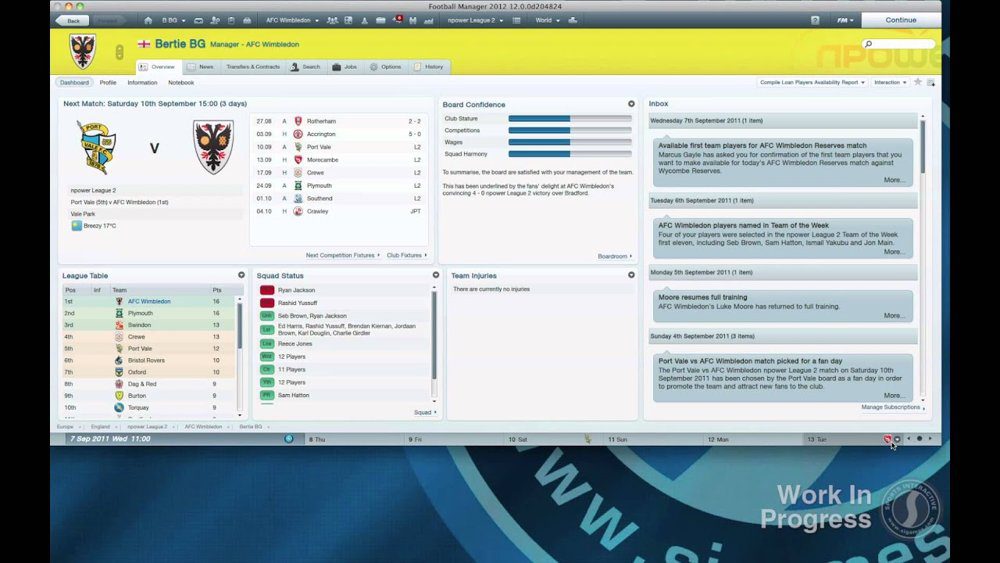The width and height of the screenshot is (1000, 563).
Task: Open the AFC Wimbledon club dropdown
Action: click(x=292, y=20)
